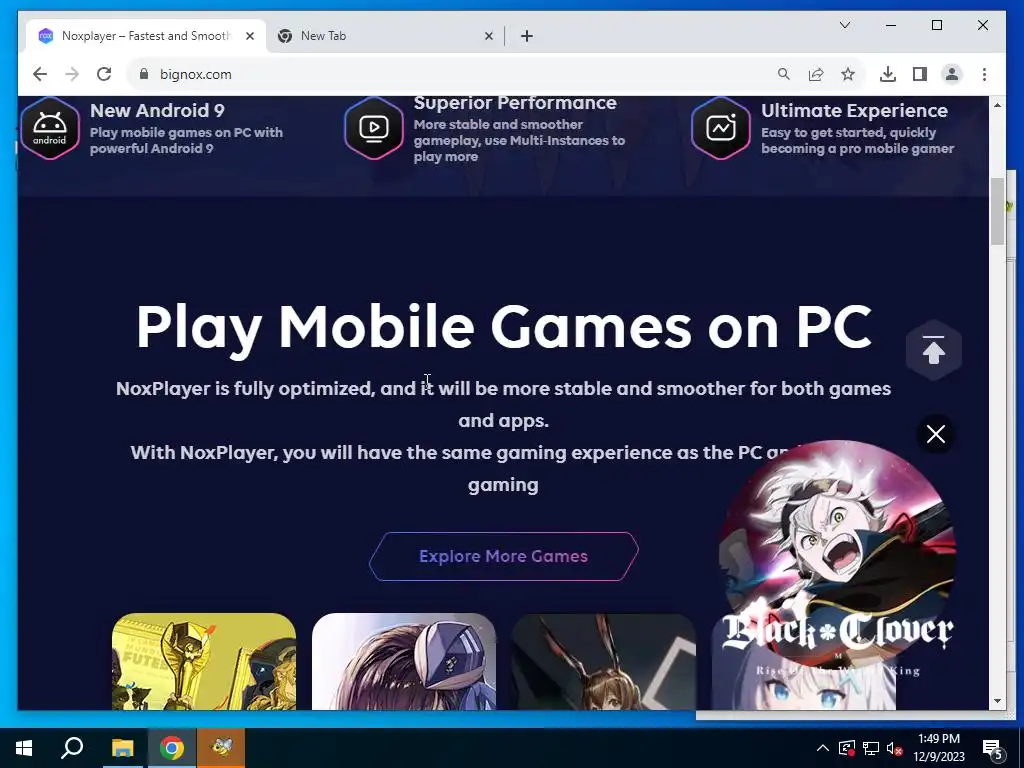Viewport: 1024px width, 768px height.
Task: Expand the tab search dropdown arrow
Action: [844, 25]
